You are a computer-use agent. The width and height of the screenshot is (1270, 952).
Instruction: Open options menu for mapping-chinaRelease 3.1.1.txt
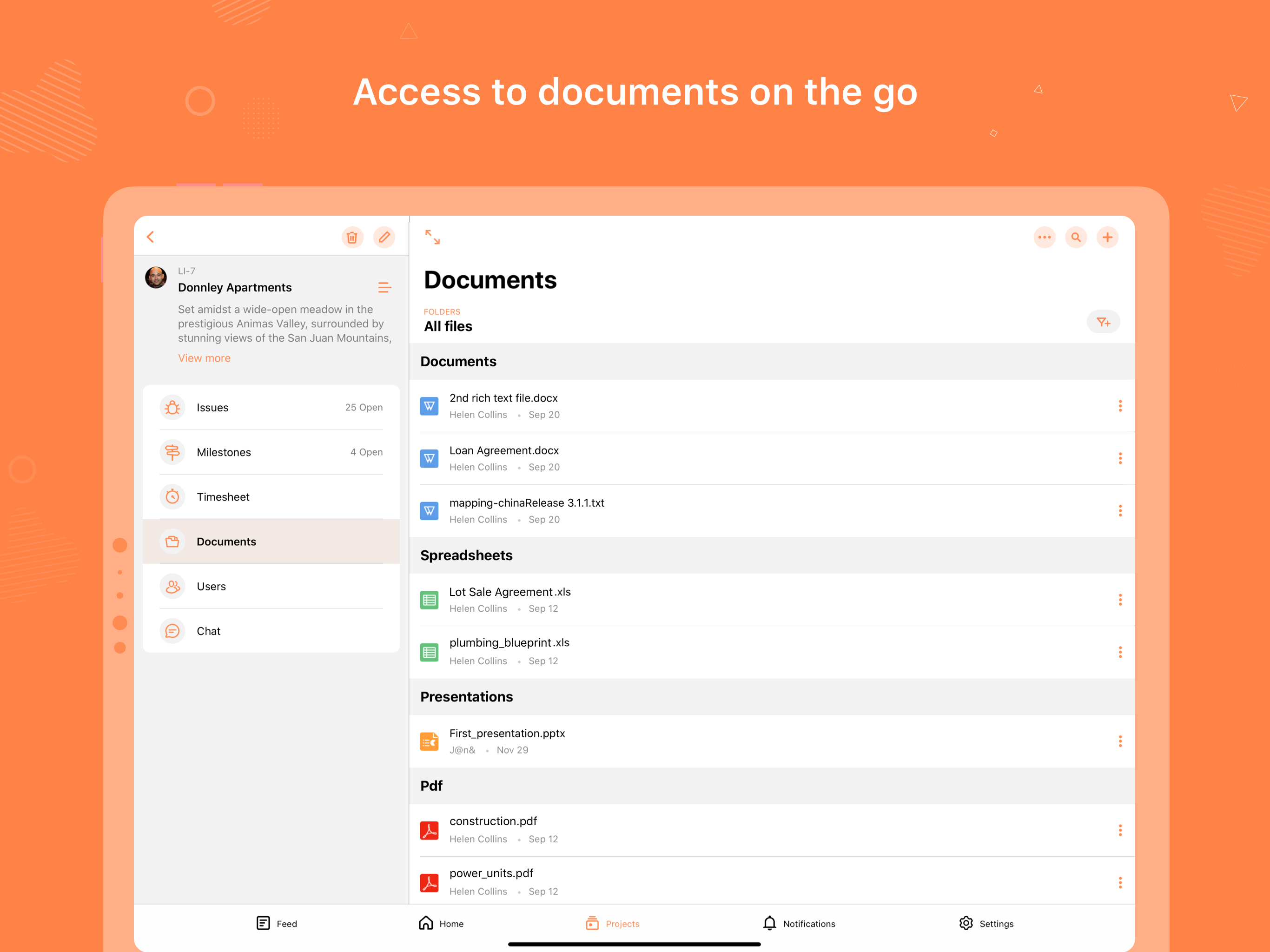(1120, 511)
